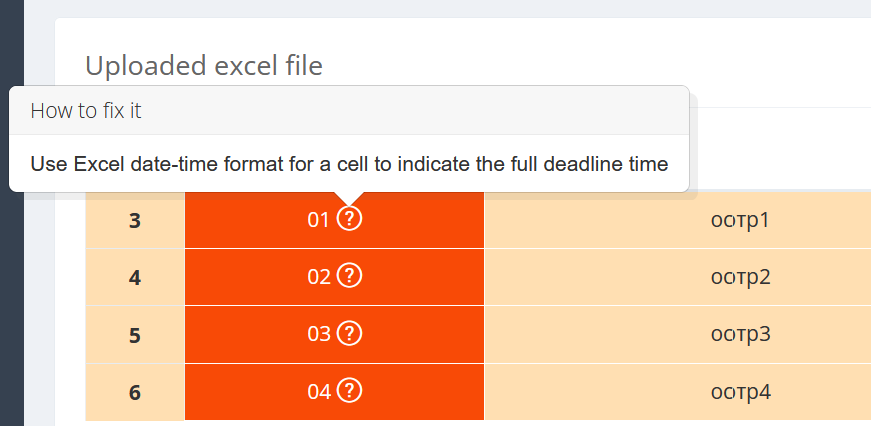
Task: Click the Uploaded excel file heading
Action: tap(204, 66)
